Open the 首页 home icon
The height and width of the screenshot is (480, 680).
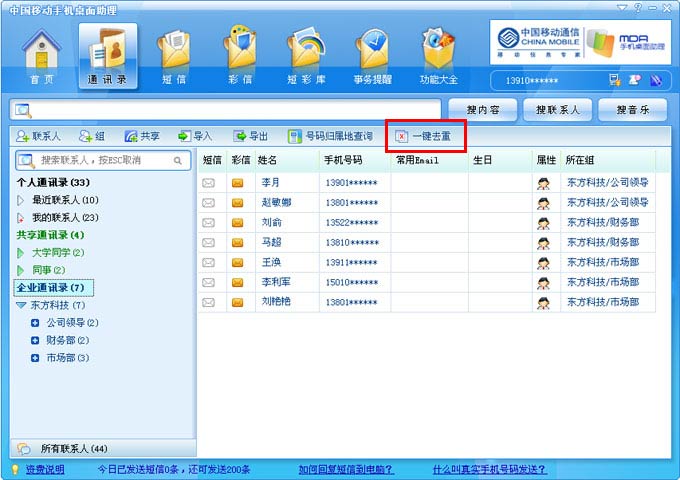click(42, 55)
